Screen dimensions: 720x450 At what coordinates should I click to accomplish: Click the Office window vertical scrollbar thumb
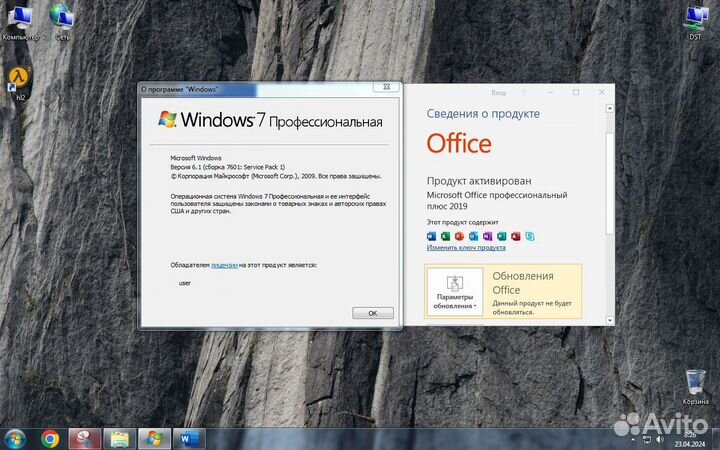[610, 184]
